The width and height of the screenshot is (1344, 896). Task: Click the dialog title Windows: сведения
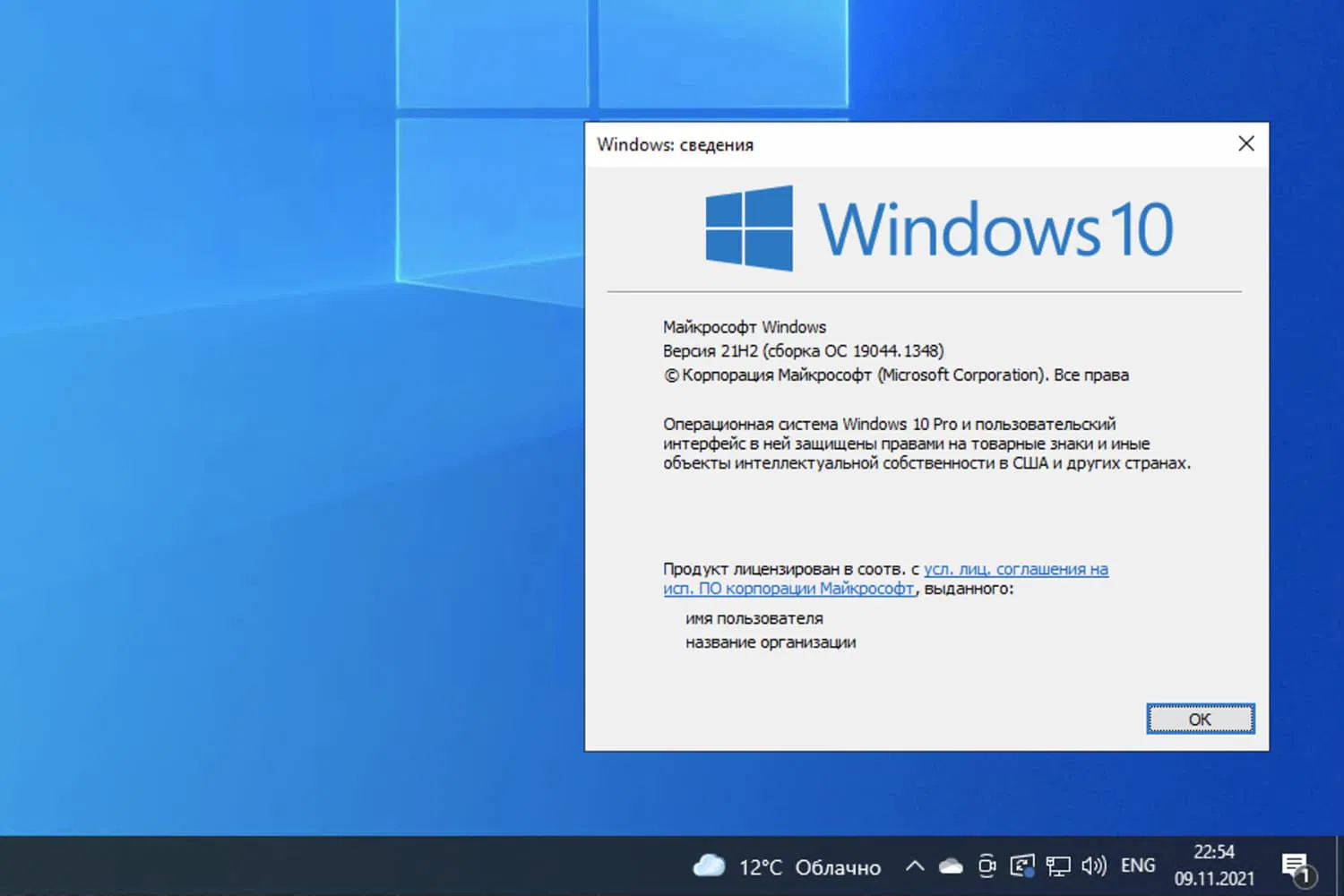676,144
